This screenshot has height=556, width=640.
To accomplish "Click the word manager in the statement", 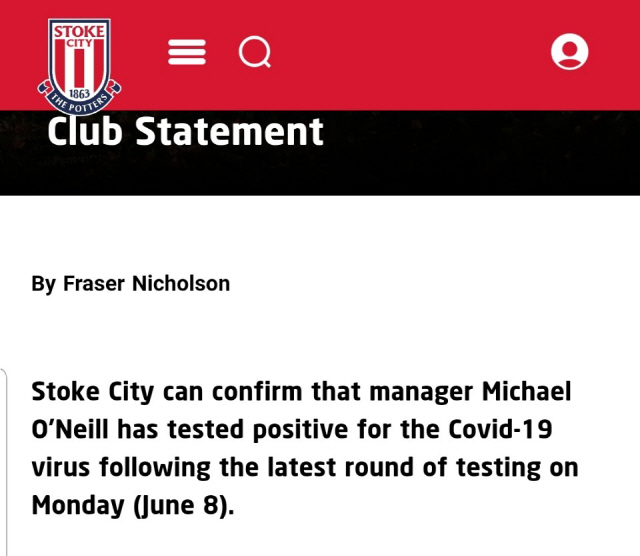I will [421, 392].
